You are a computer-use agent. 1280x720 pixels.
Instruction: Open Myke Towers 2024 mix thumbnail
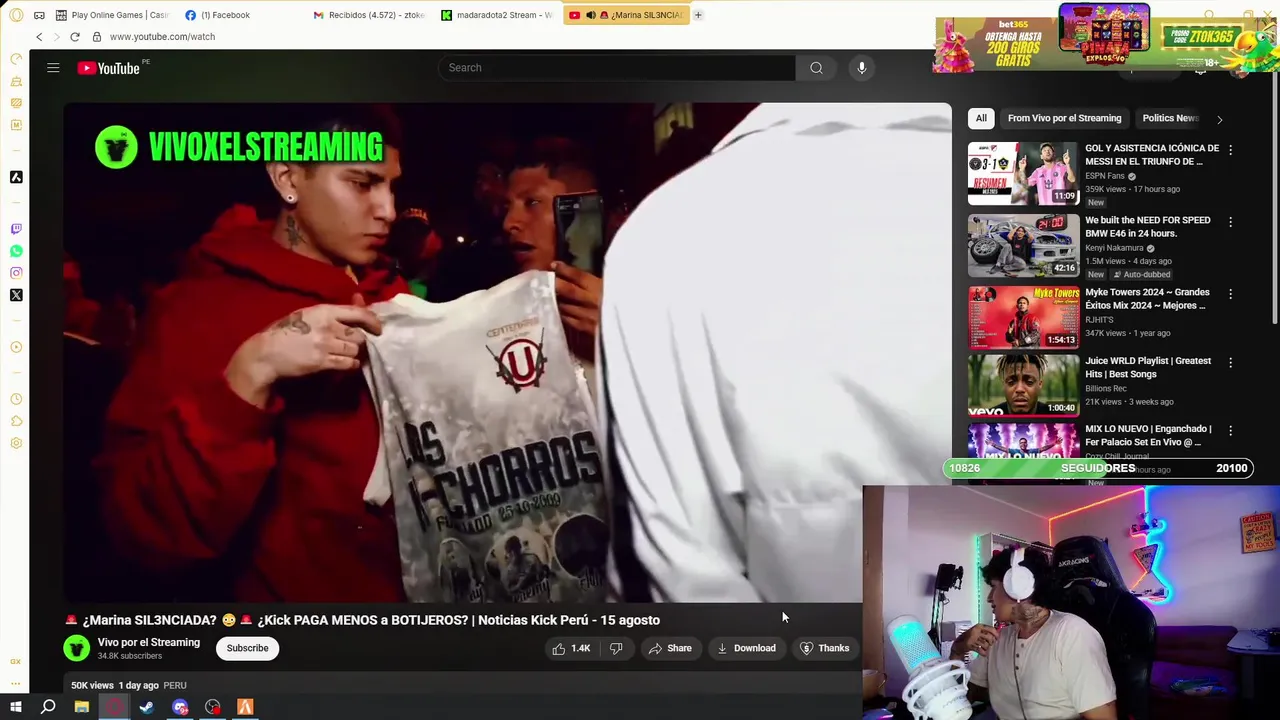(1023, 318)
